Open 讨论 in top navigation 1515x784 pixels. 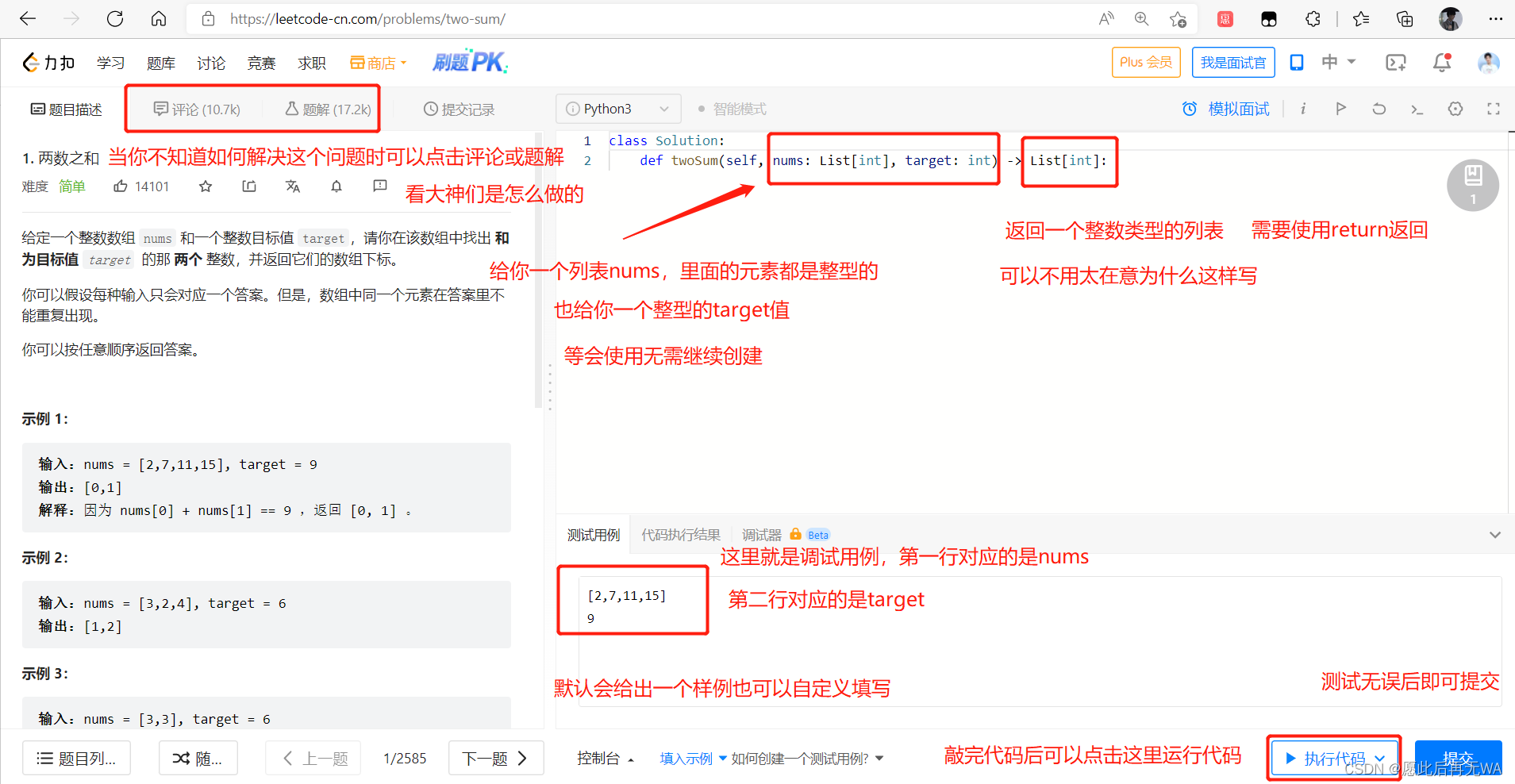click(211, 63)
